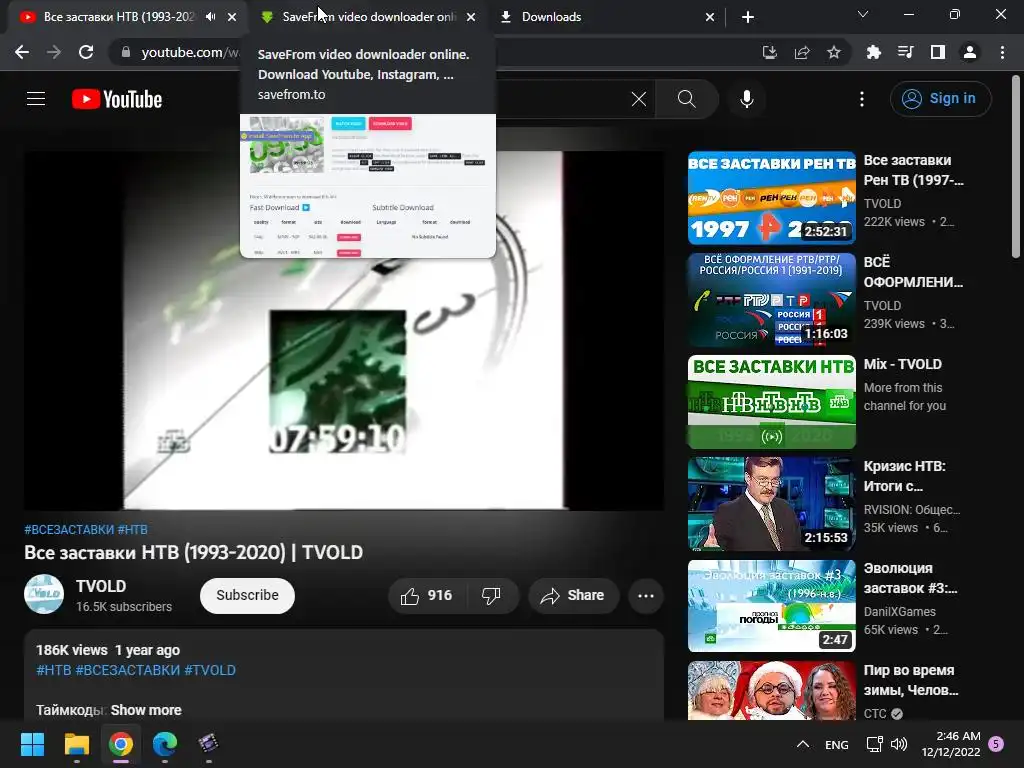Share this page from address bar
The width and height of the screenshot is (1024, 768).
click(802, 52)
